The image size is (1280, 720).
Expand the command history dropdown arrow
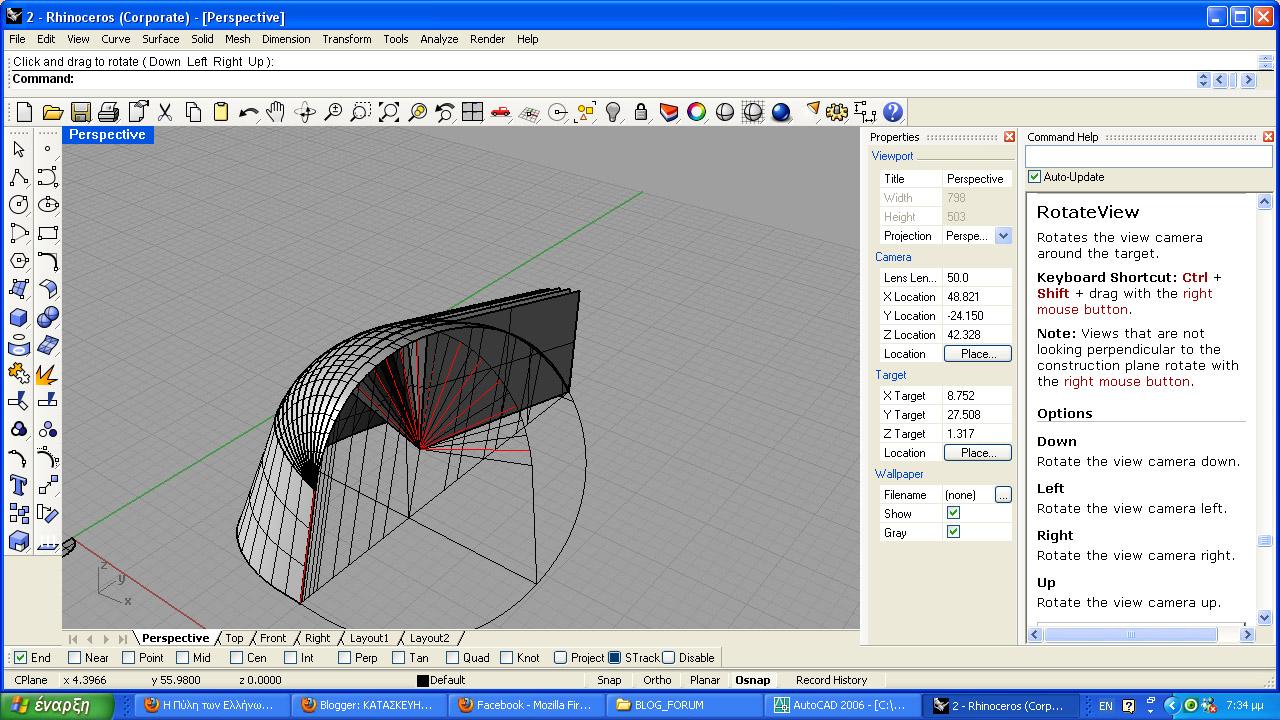click(x=1203, y=80)
